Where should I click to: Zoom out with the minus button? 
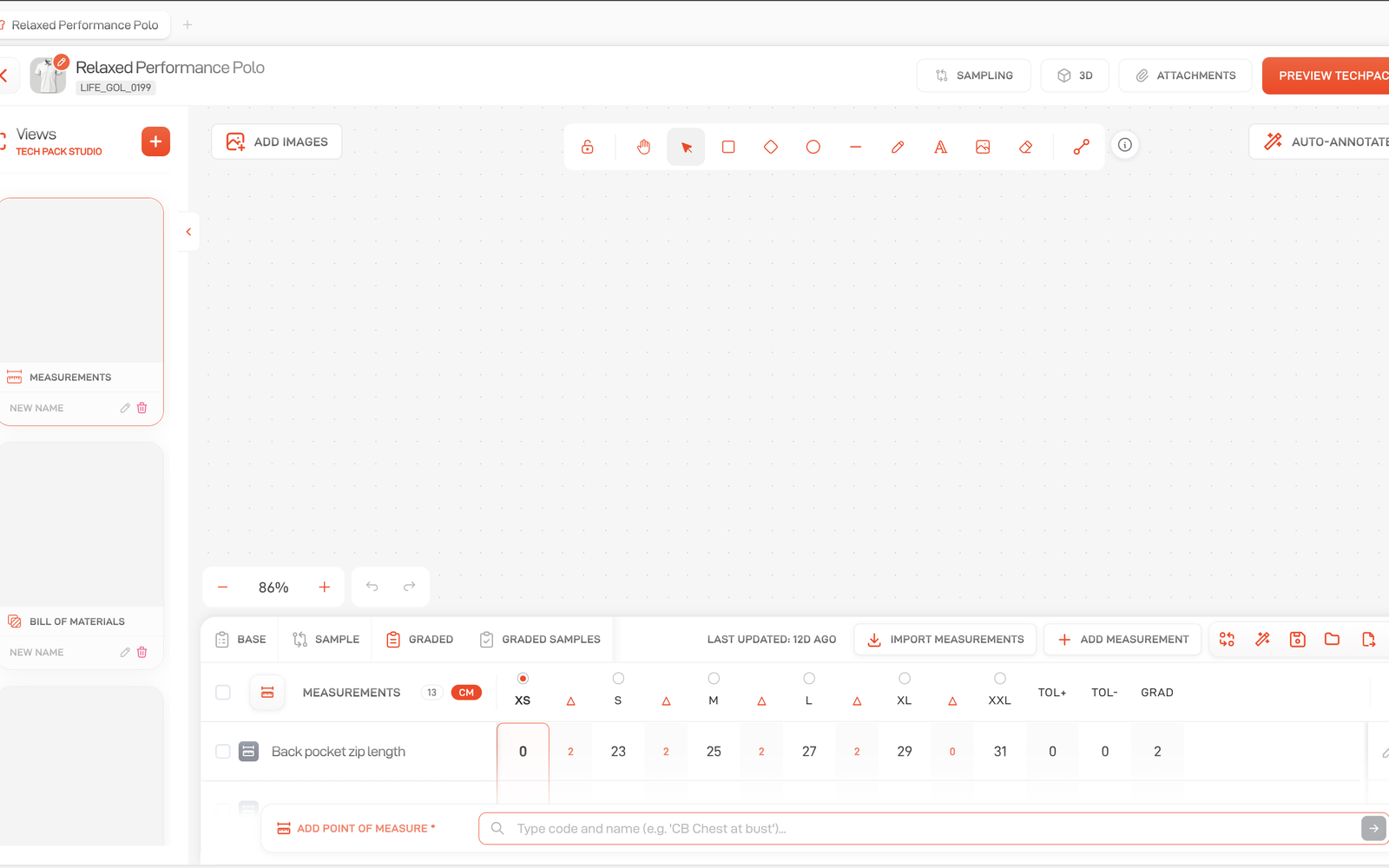[222, 588]
